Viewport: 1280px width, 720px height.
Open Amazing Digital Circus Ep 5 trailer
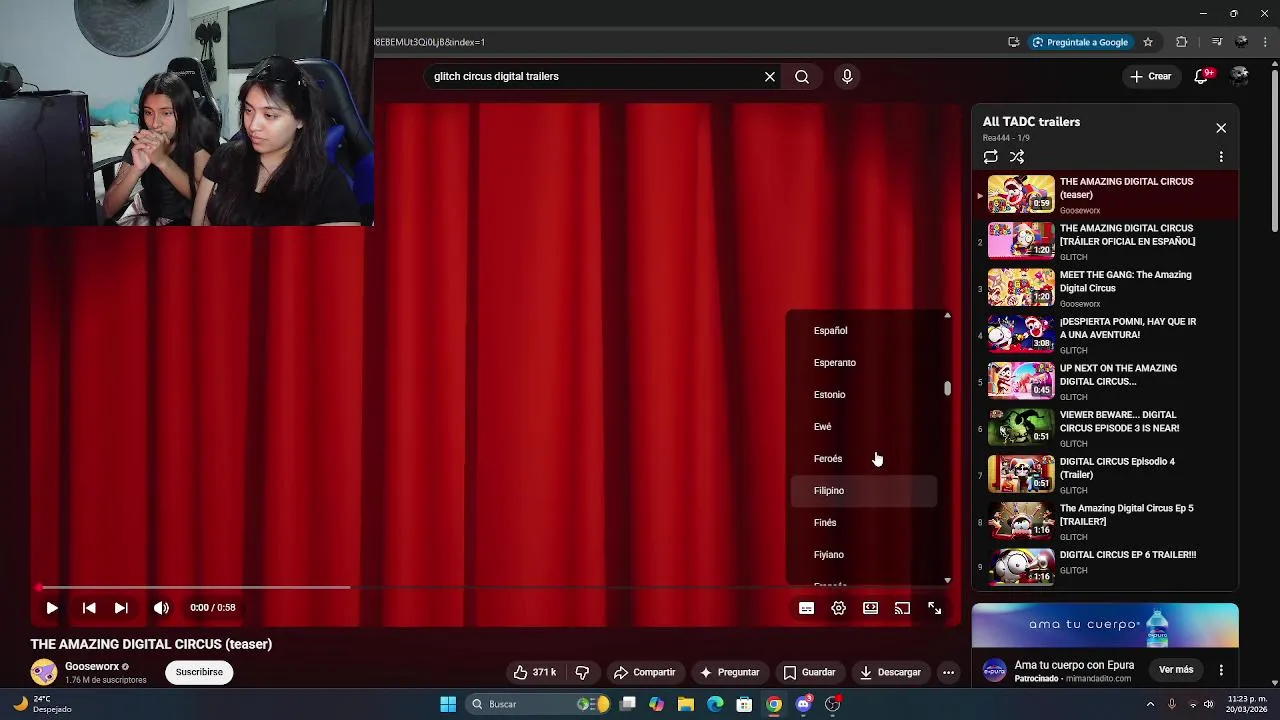pyautogui.click(x=1105, y=521)
